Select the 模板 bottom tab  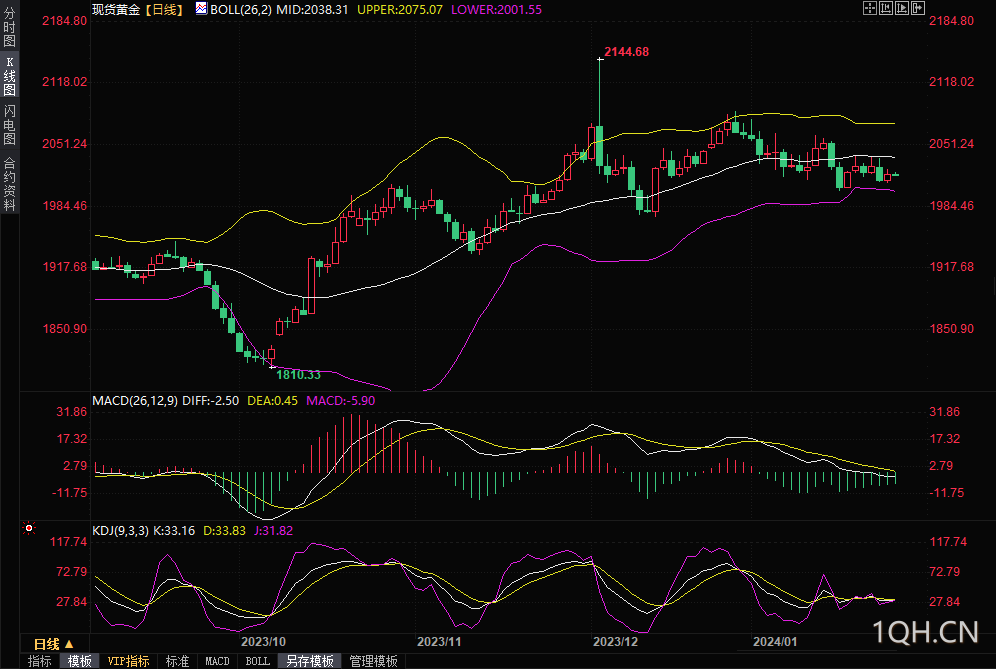click(79, 661)
